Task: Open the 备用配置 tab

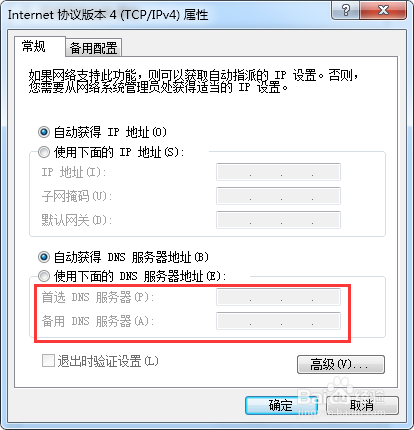Action: [x=93, y=48]
